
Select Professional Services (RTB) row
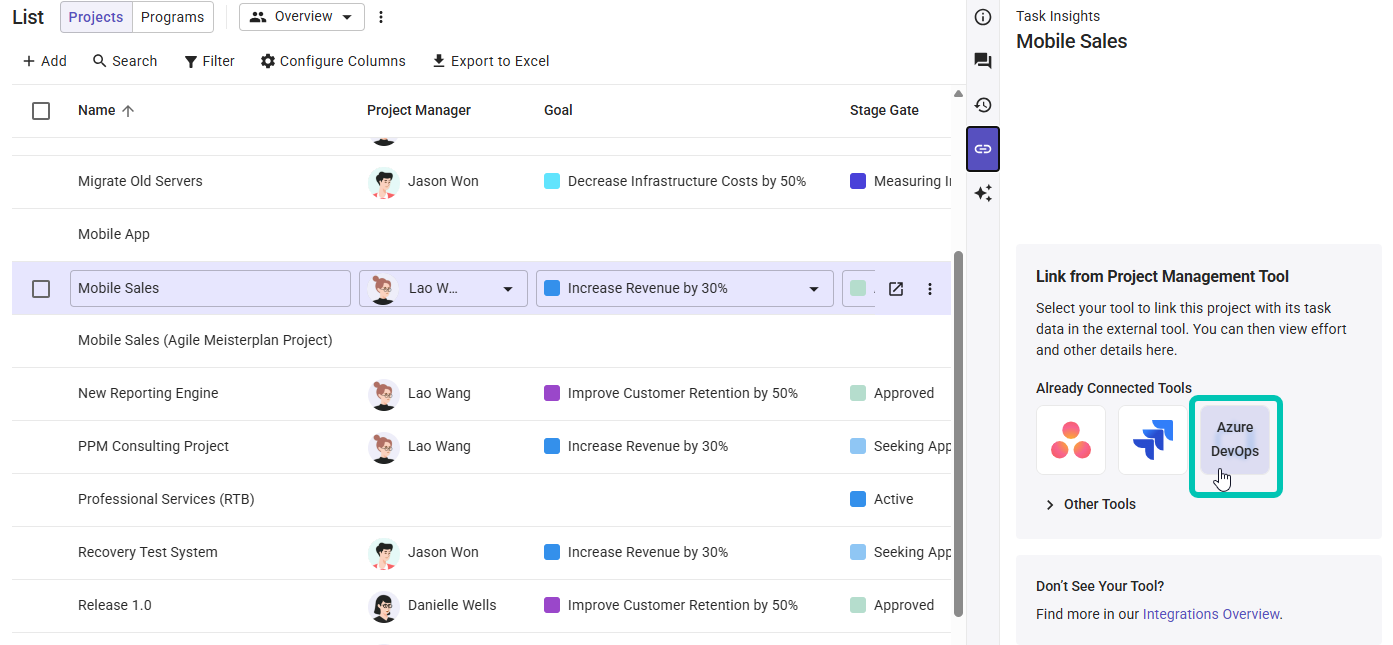pyautogui.click(x=481, y=500)
